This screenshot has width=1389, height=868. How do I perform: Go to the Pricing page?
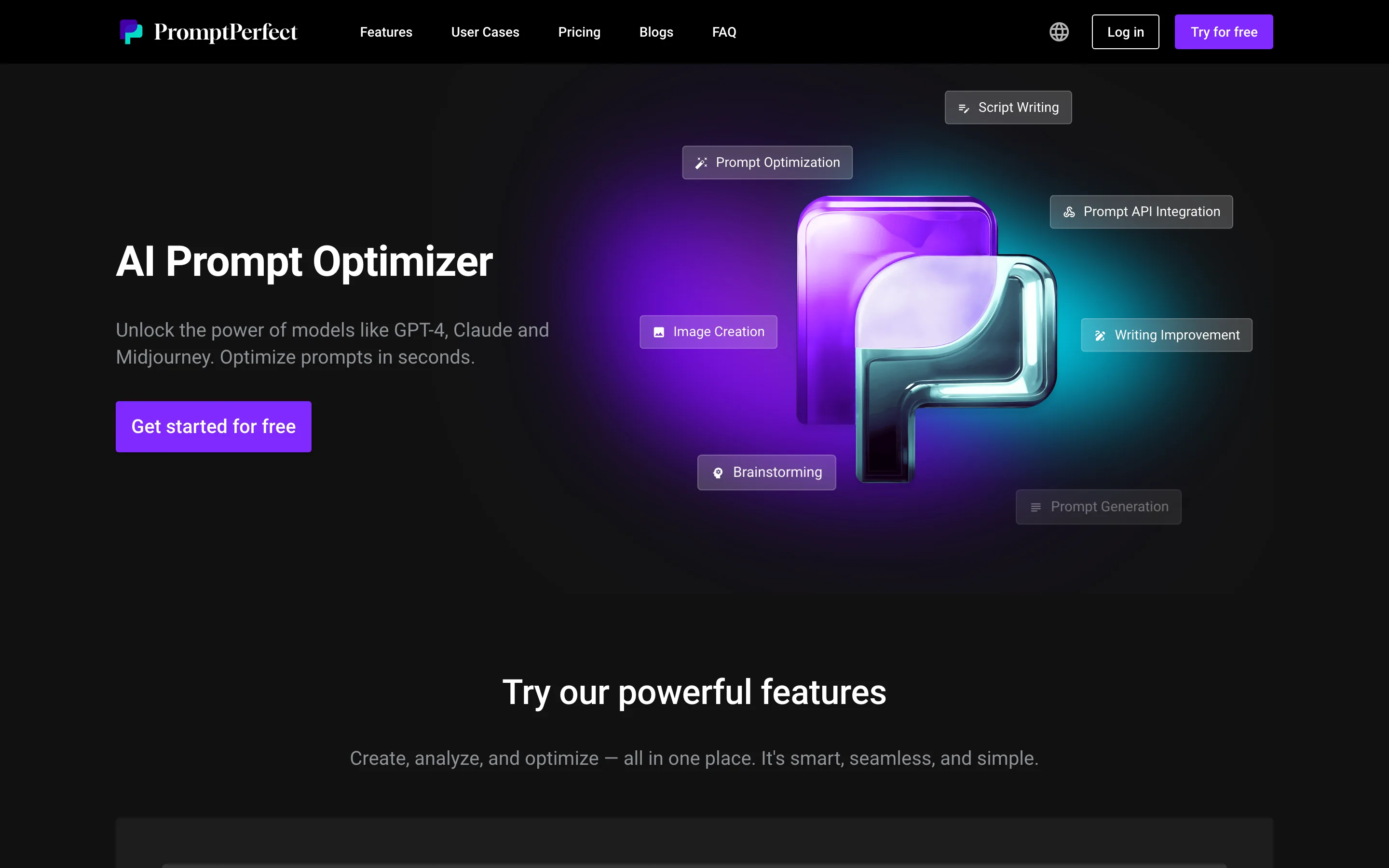pyautogui.click(x=579, y=32)
